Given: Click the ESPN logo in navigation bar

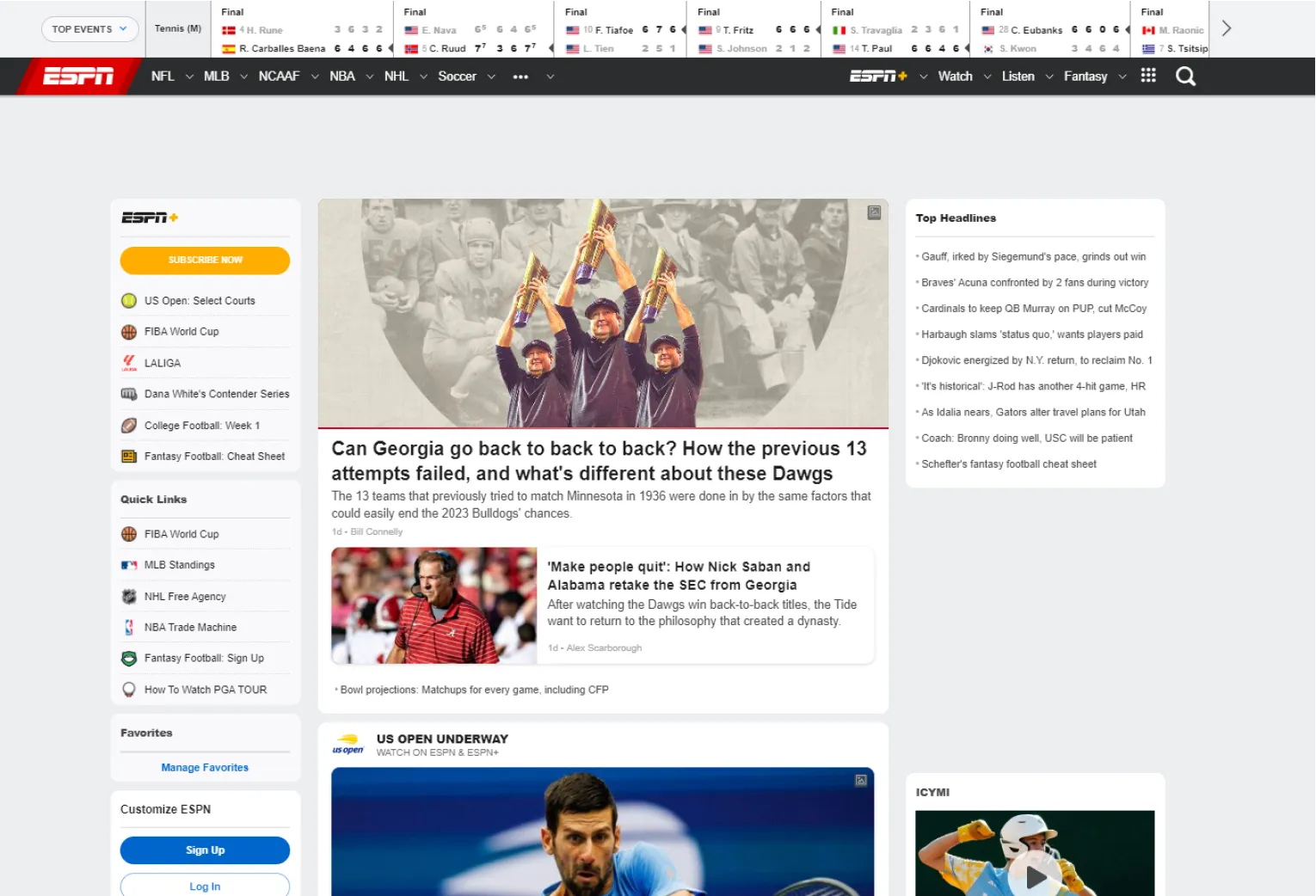Looking at the screenshot, I should pos(78,77).
